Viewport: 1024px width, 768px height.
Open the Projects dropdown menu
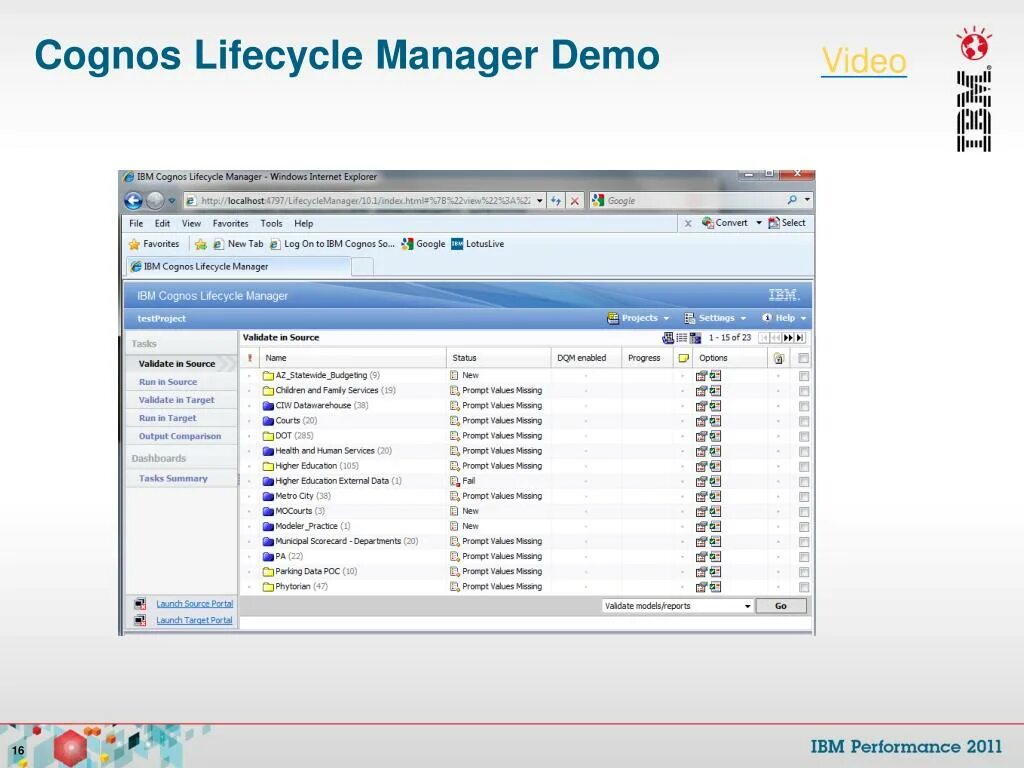[638, 318]
